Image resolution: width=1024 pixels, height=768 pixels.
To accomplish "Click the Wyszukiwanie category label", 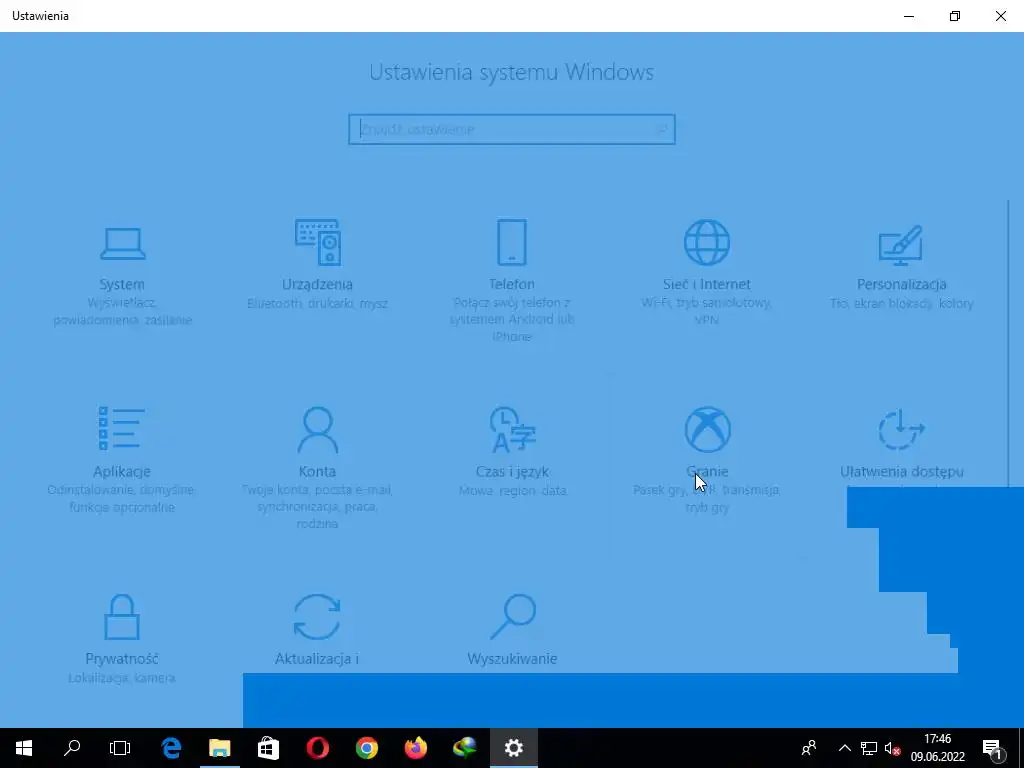I will click(513, 658).
